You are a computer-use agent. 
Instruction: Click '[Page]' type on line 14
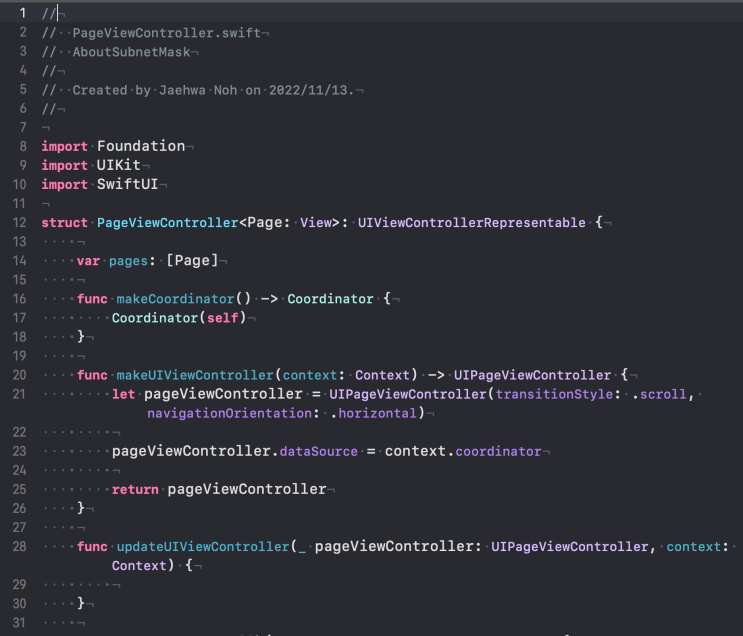192,260
